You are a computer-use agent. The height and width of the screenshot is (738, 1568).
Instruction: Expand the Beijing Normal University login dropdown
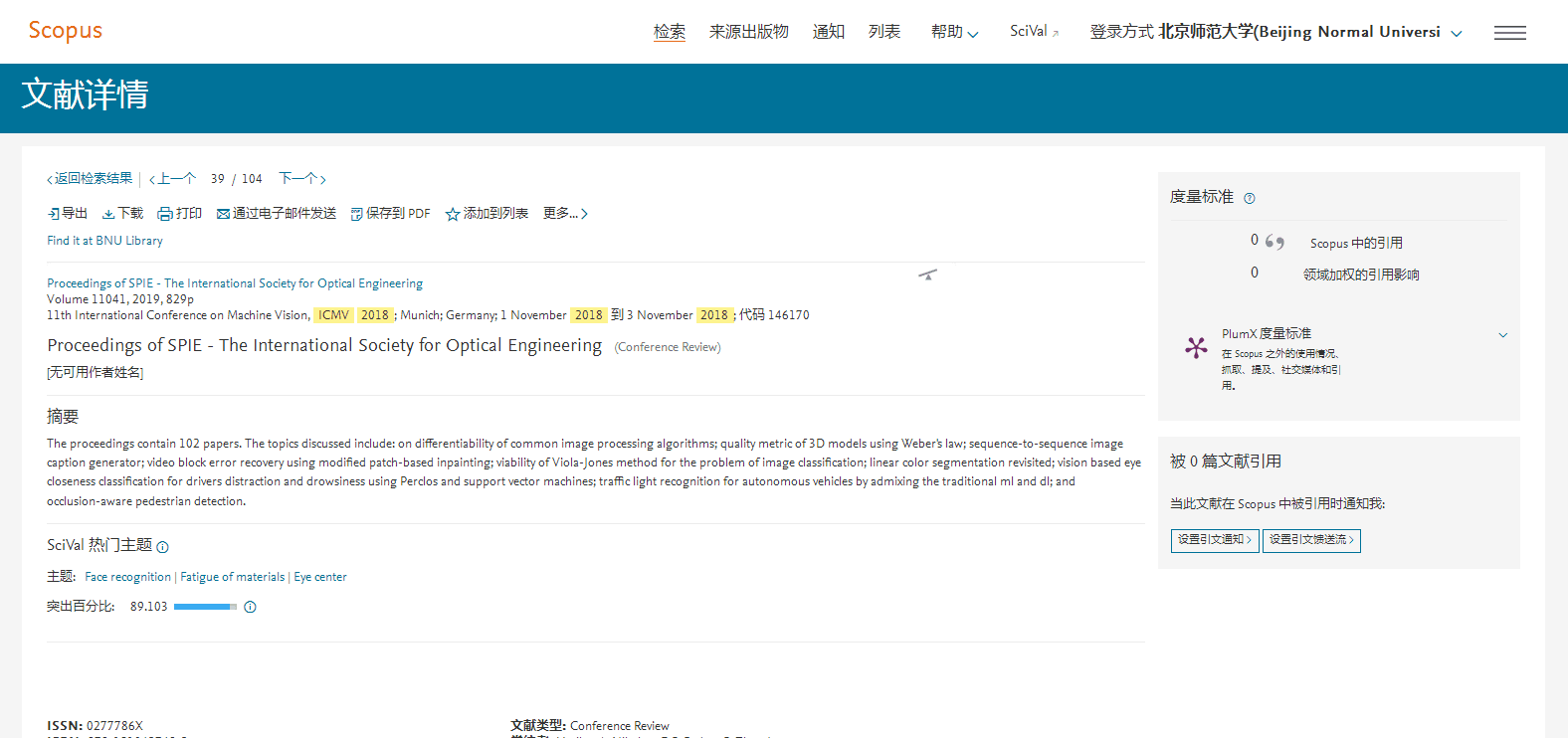click(x=1457, y=33)
